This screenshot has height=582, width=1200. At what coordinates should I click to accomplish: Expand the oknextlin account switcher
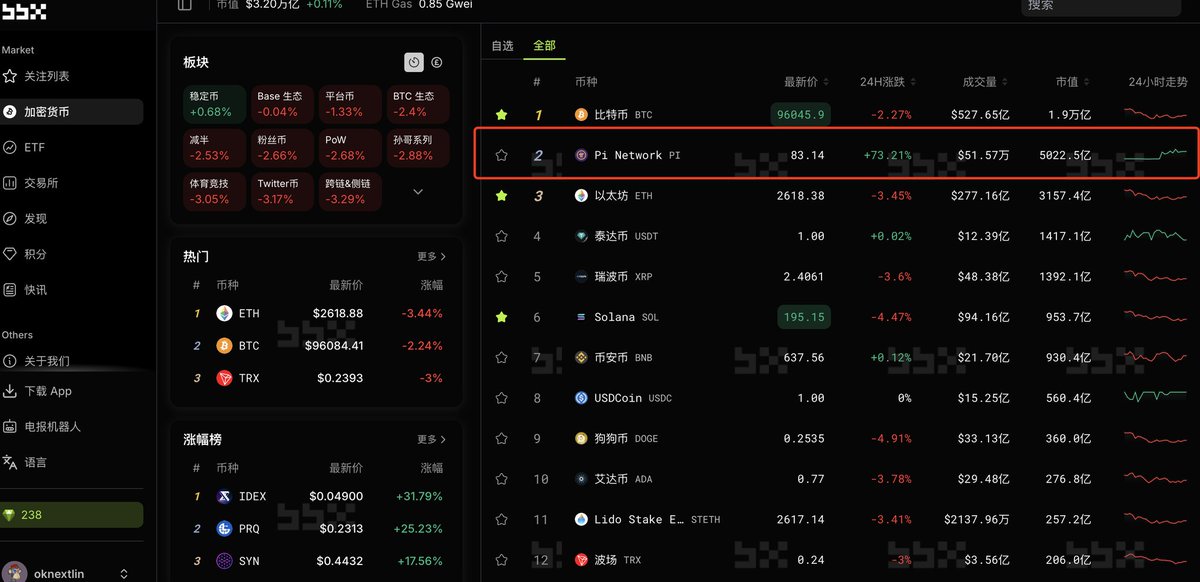[x=124, y=574]
